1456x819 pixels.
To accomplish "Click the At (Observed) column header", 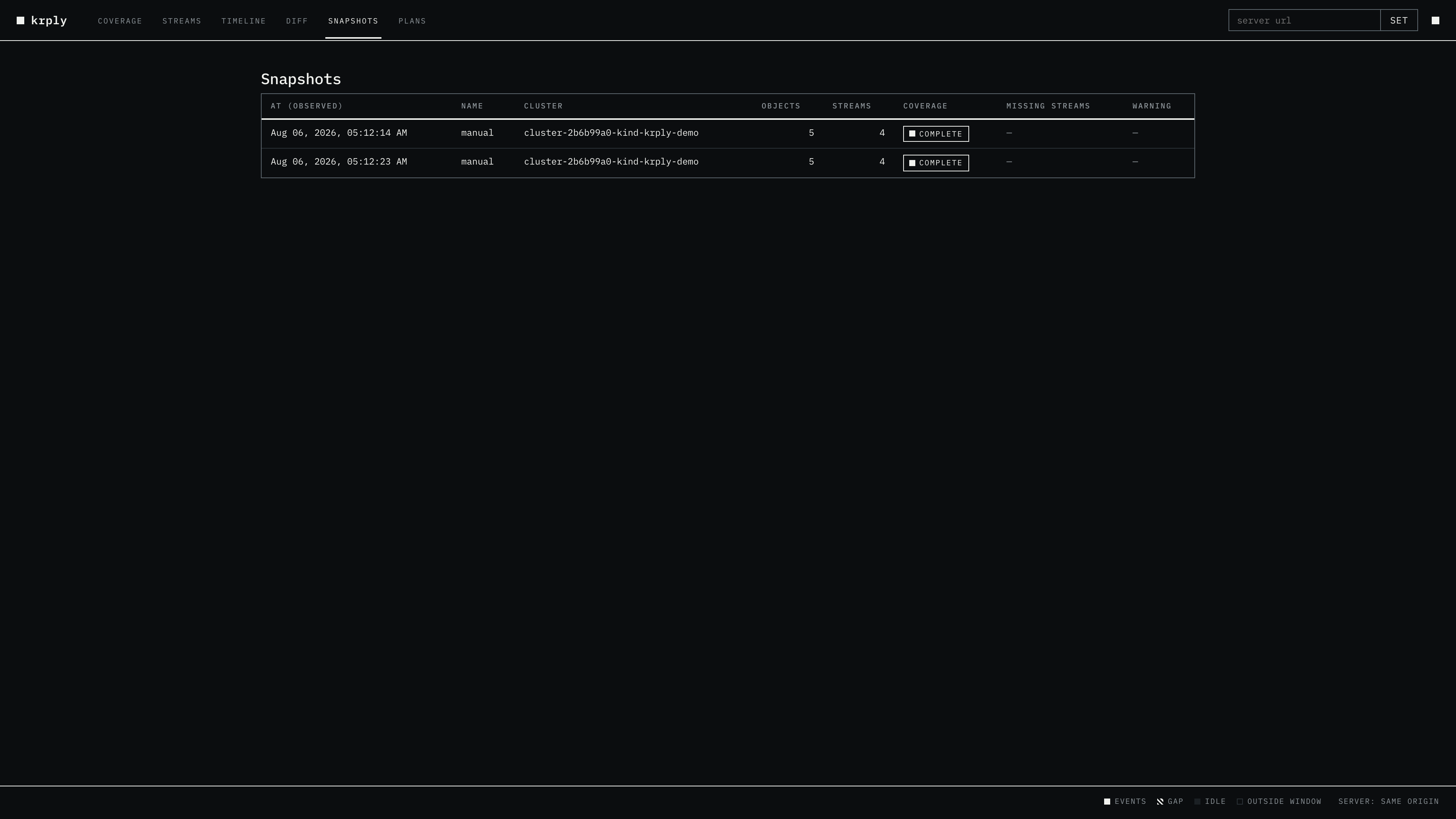I will [x=307, y=106].
